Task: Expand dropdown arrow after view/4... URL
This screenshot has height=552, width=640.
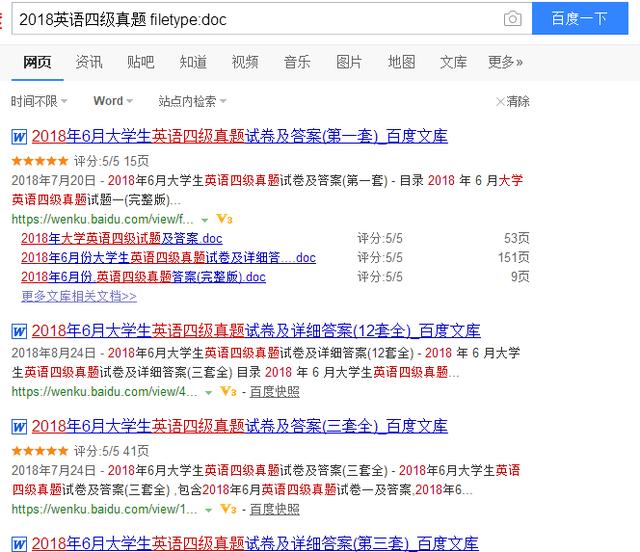Action: 209,393
